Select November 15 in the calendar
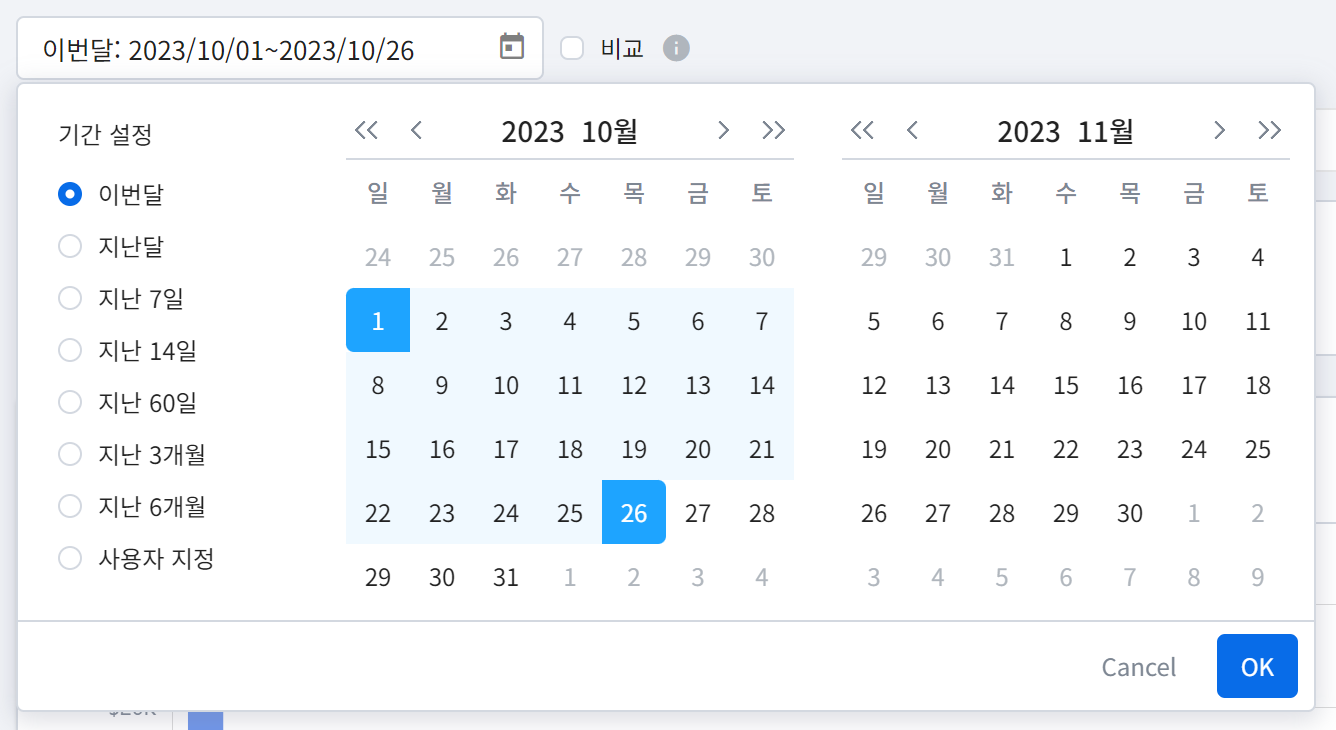This screenshot has height=730, width=1336. tap(1066, 386)
